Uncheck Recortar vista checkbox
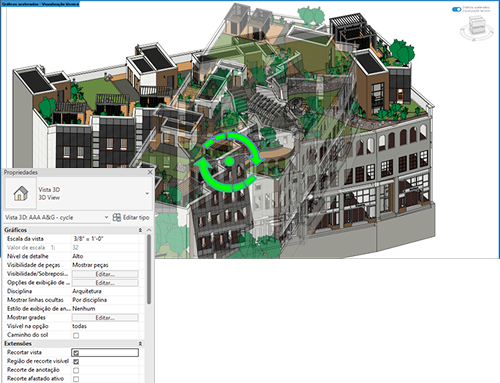 click(76, 353)
